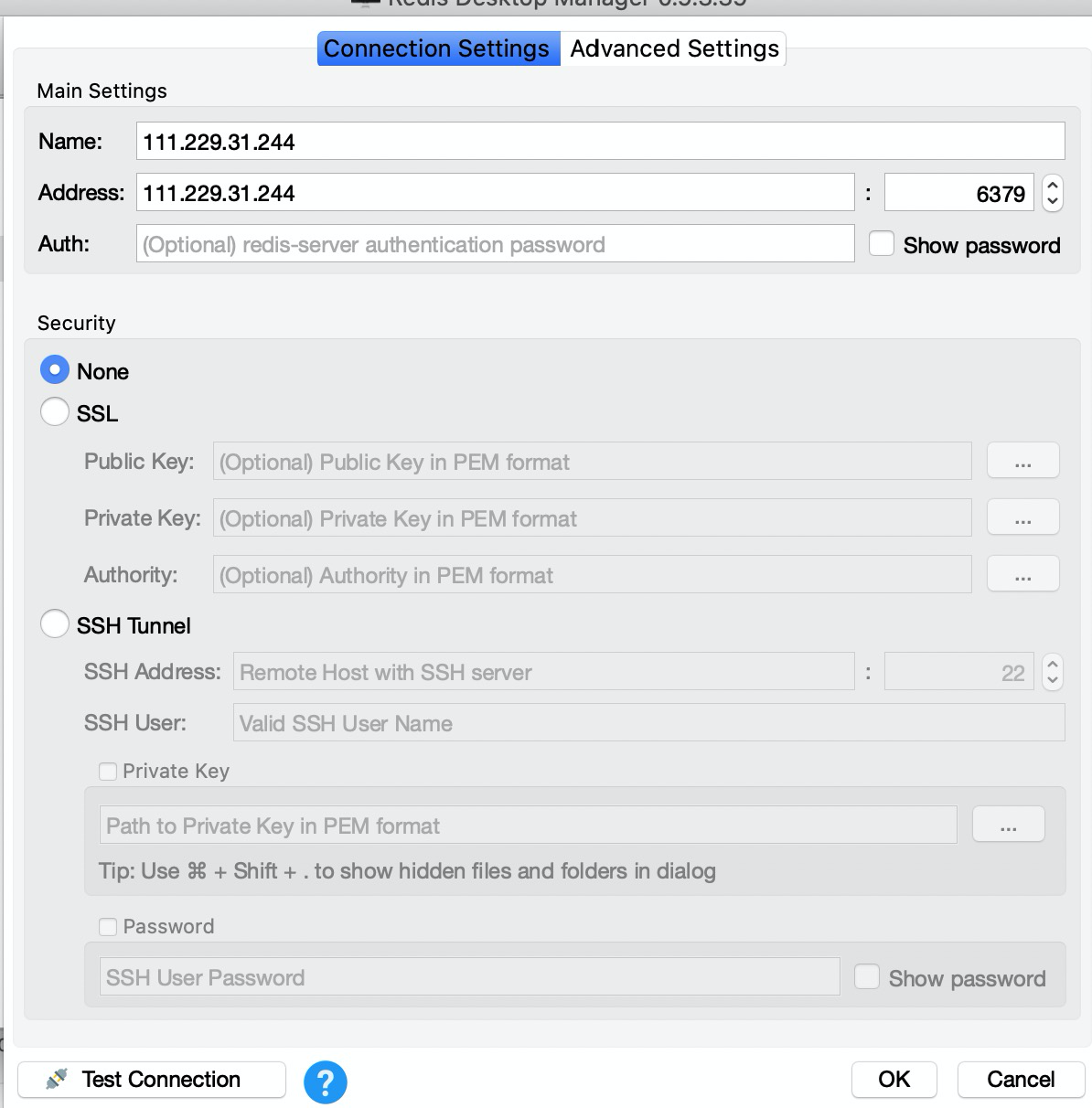Viewport: 1092px width, 1108px height.
Task: Select the Connection Settings tab
Action: click(x=437, y=48)
